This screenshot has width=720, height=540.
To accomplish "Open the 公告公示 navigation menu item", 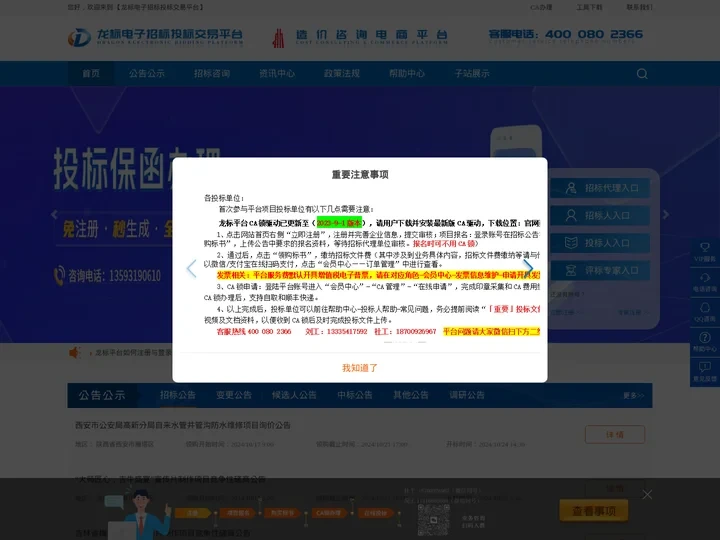I will (x=146, y=73).
